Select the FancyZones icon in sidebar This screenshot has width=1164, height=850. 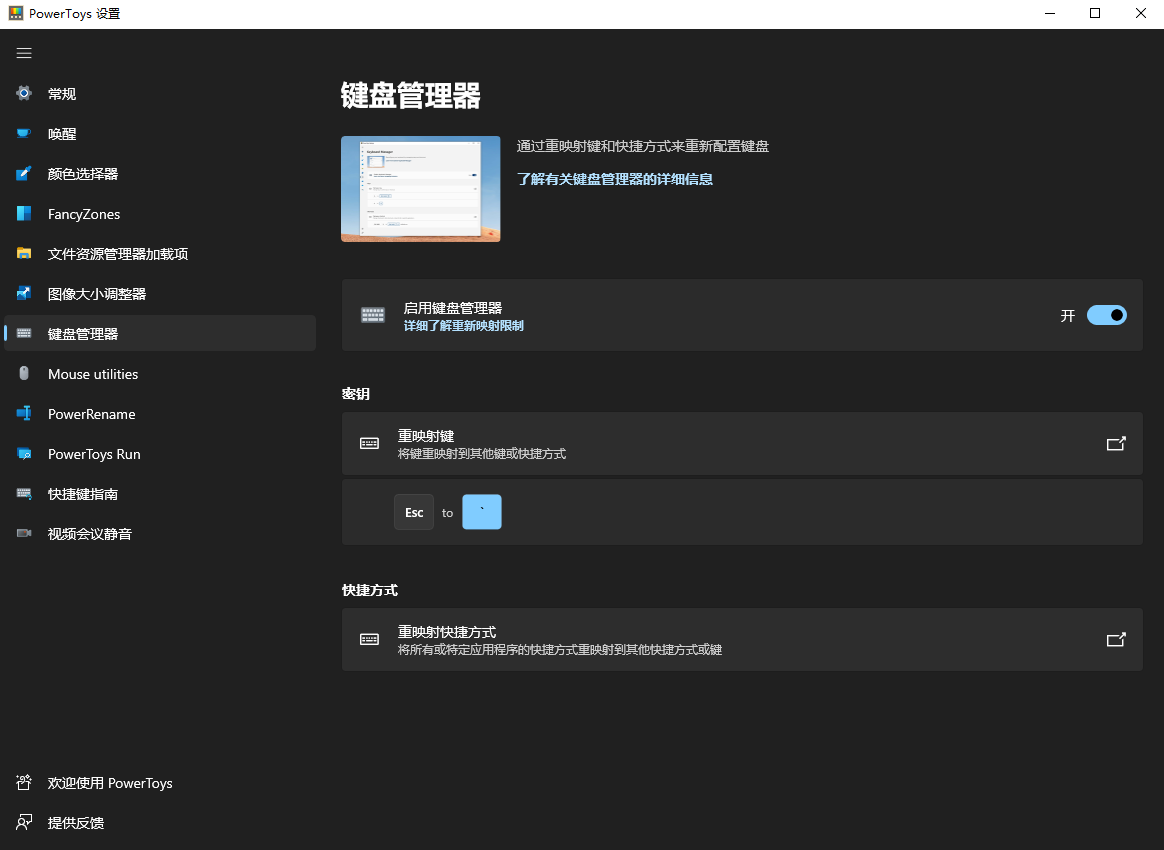24,214
